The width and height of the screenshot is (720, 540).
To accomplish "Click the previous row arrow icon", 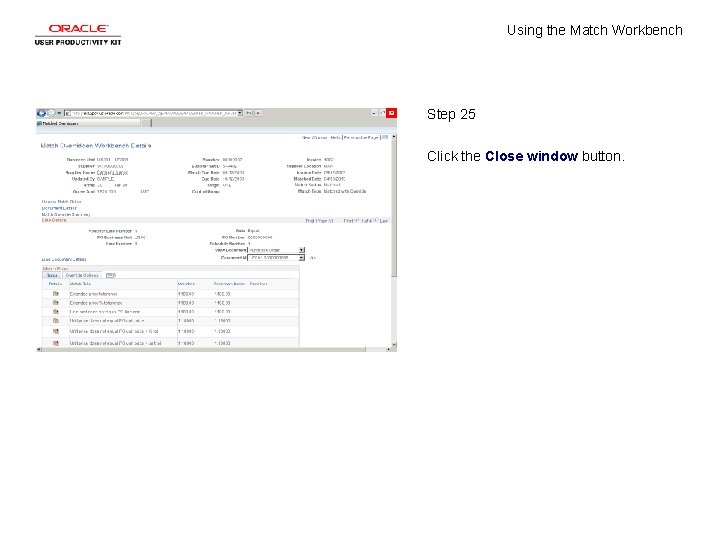I will pos(357,221).
